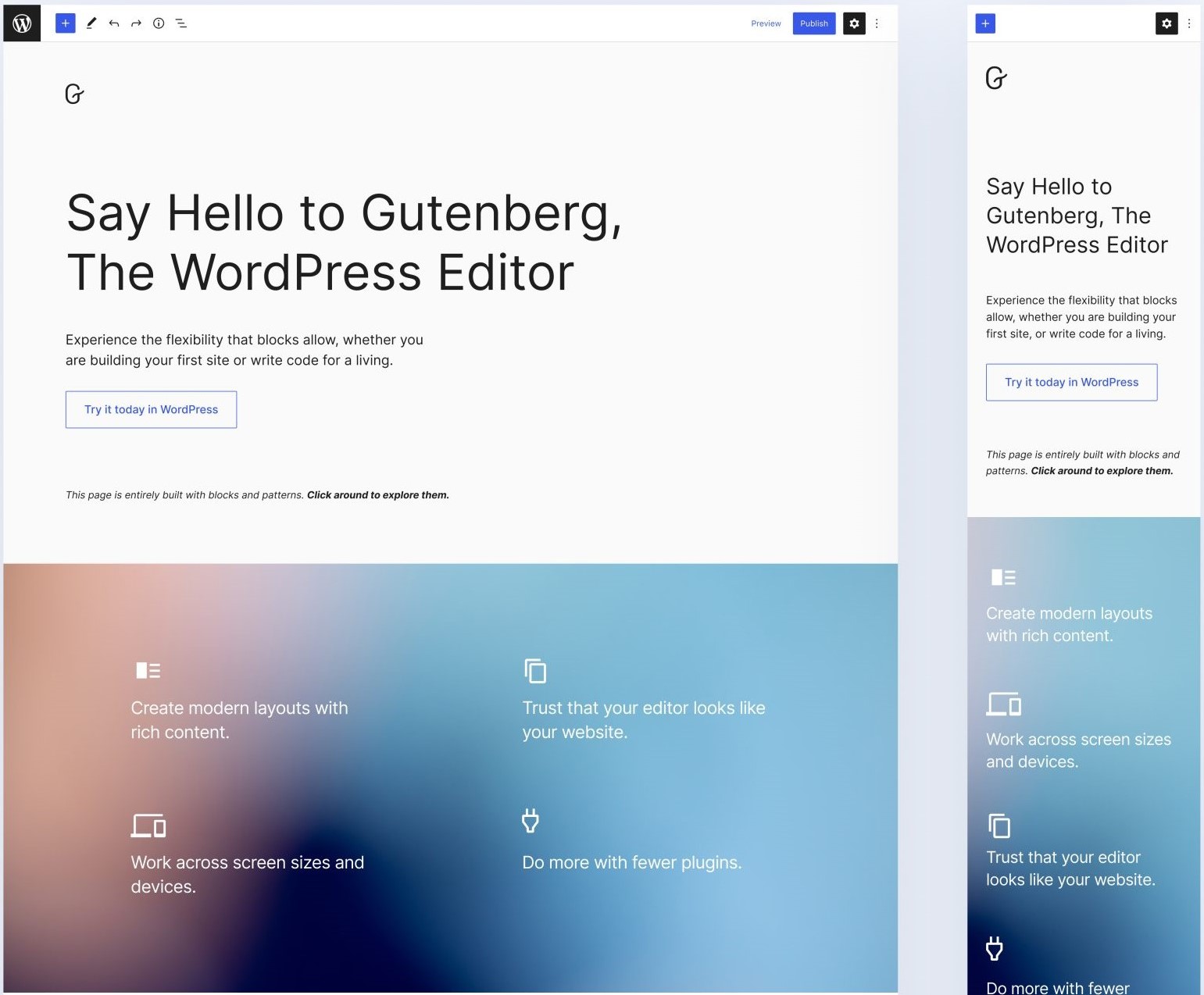The width and height of the screenshot is (1204, 995).
Task: Open the Preview menu
Action: pyautogui.click(x=766, y=23)
